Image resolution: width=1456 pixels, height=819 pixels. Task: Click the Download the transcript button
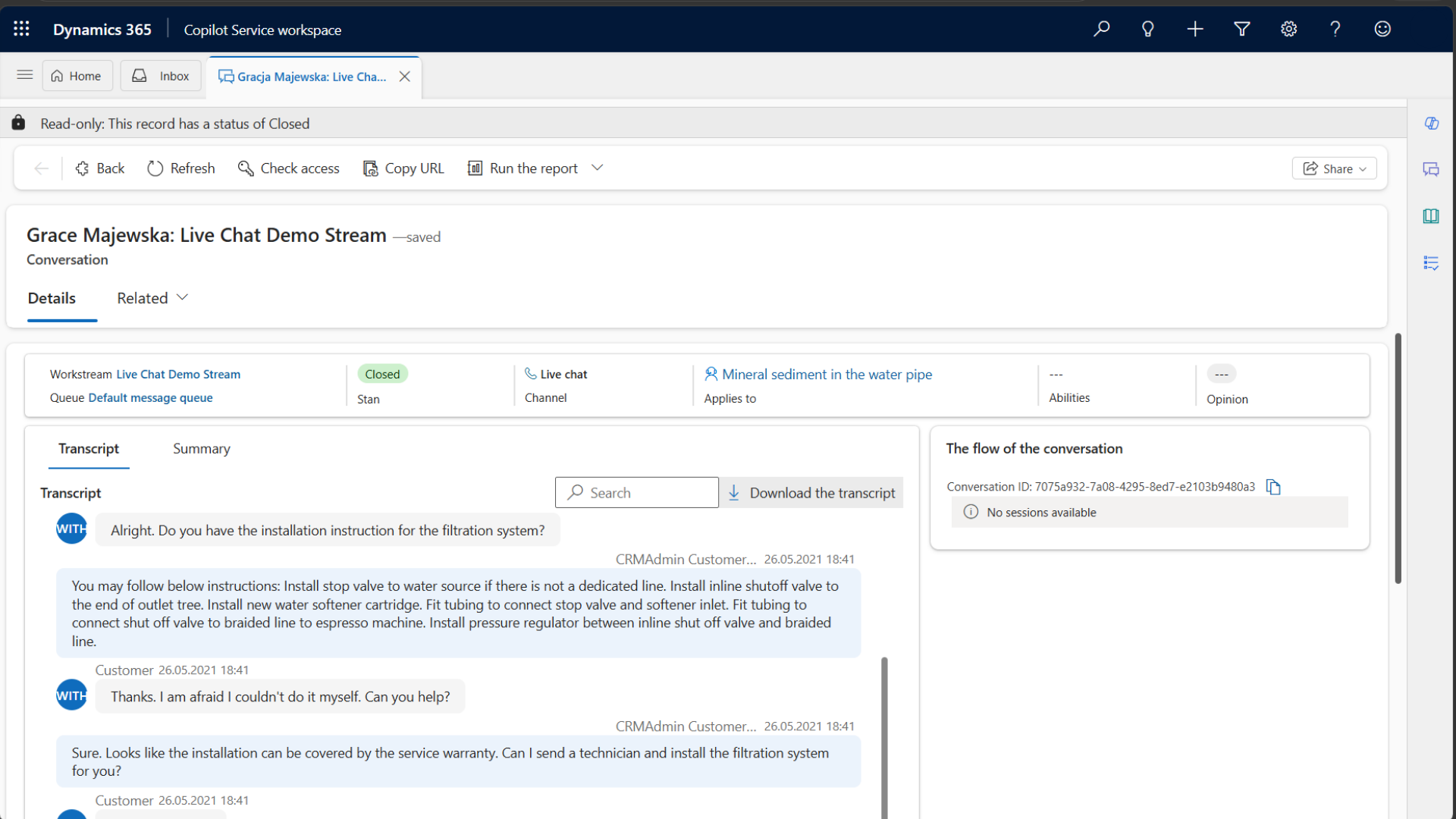(811, 493)
